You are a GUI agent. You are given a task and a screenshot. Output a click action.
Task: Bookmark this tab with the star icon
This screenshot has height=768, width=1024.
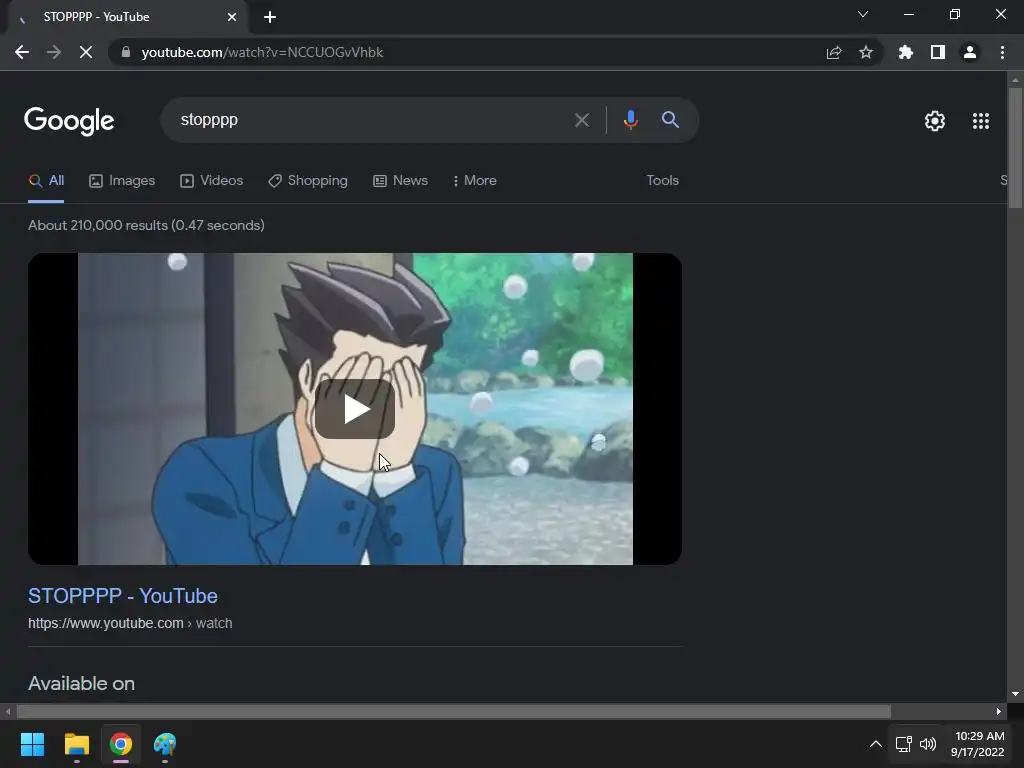[x=866, y=52]
